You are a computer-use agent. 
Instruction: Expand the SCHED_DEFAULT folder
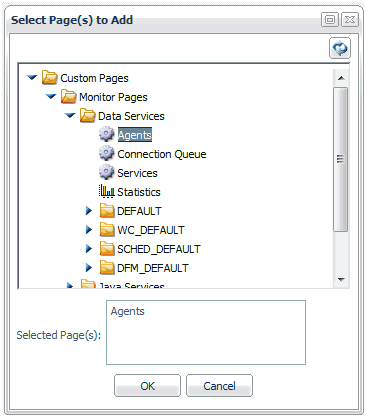[x=89, y=249]
